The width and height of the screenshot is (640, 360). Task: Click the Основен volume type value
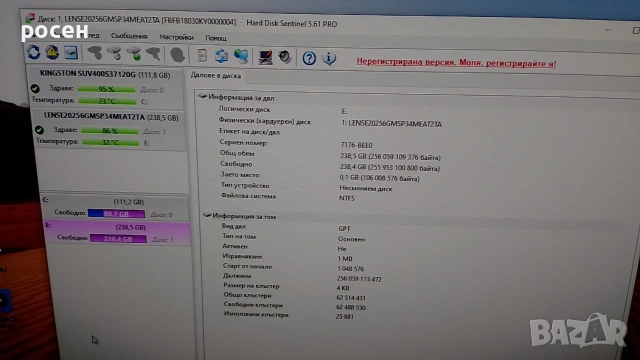point(351,239)
